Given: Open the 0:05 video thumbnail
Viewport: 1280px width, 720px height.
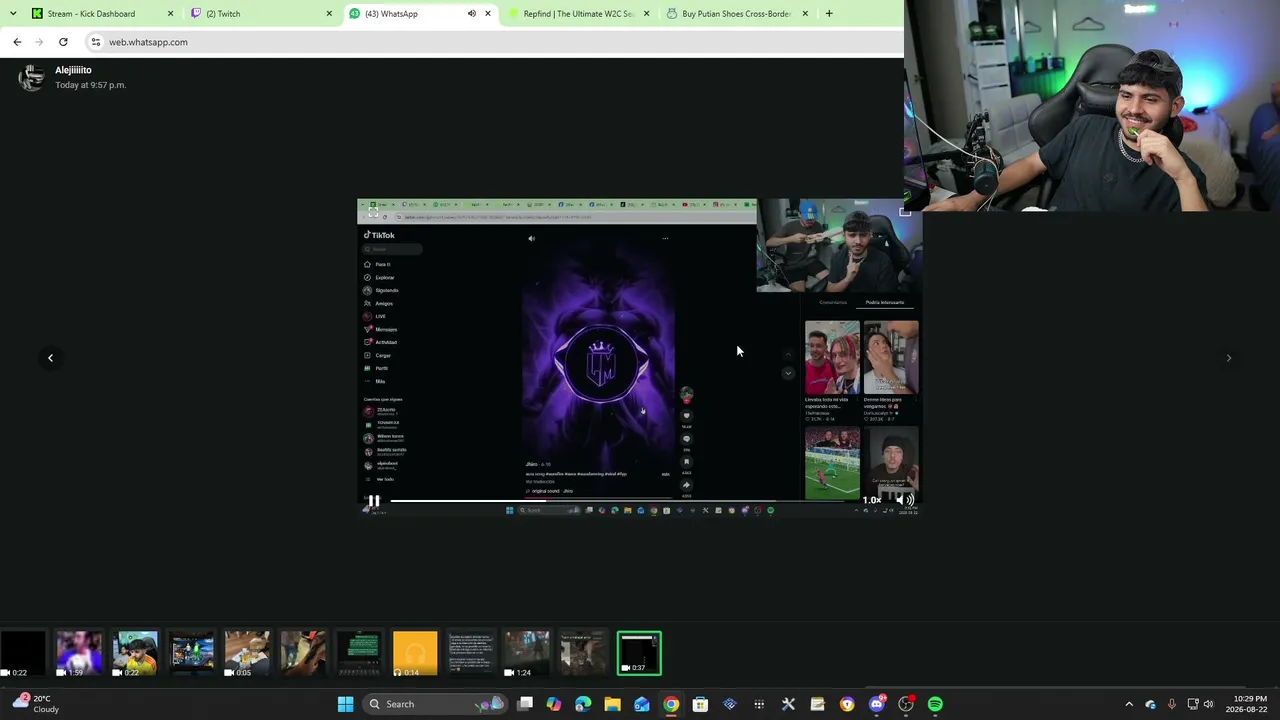Looking at the screenshot, I should point(247,654).
